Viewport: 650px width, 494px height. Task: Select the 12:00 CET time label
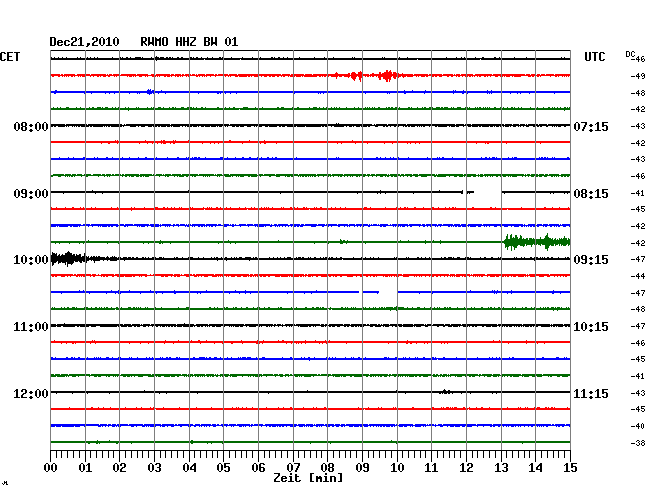tap(31, 393)
